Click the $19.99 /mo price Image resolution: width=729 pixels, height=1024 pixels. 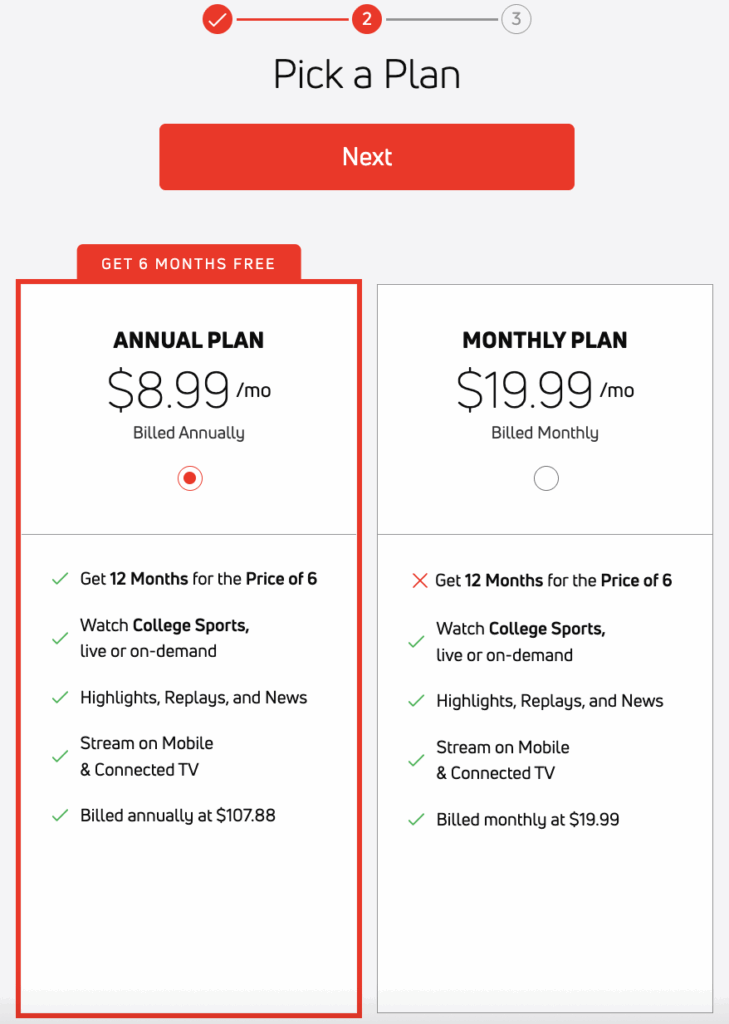pyautogui.click(x=545, y=390)
